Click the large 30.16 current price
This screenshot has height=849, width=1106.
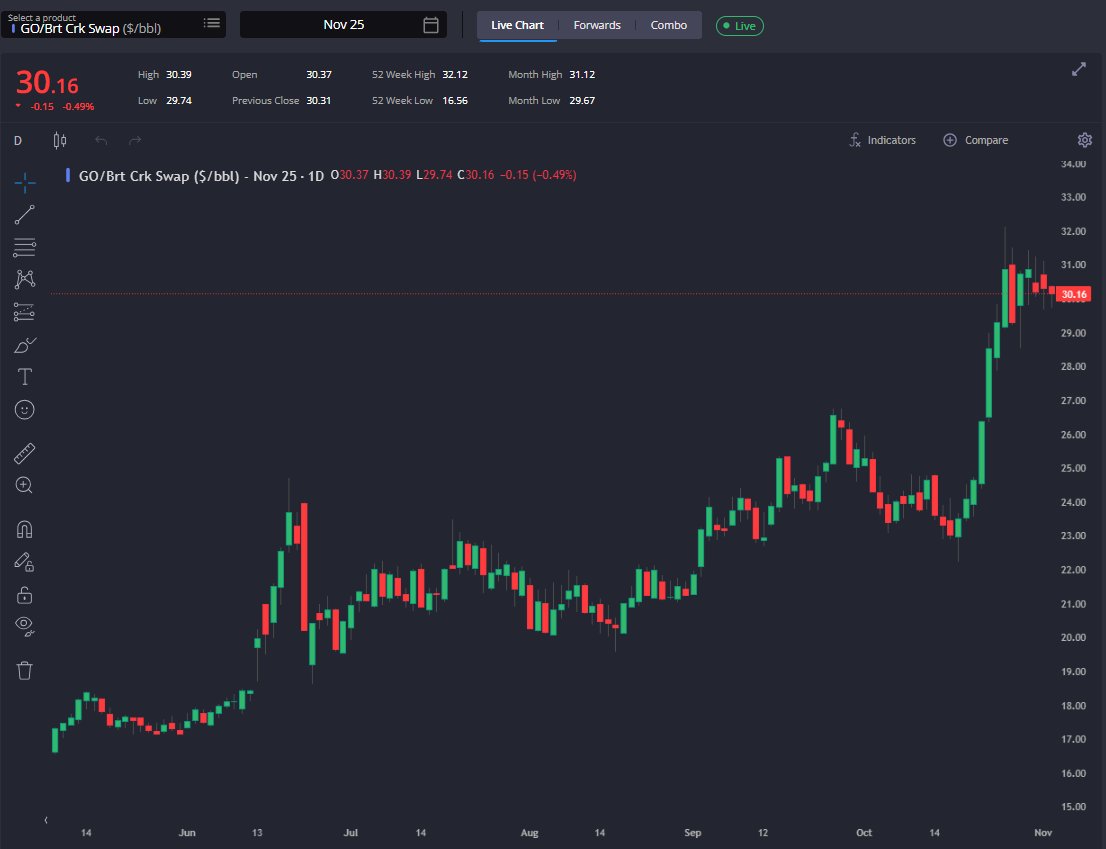pyautogui.click(x=47, y=83)
